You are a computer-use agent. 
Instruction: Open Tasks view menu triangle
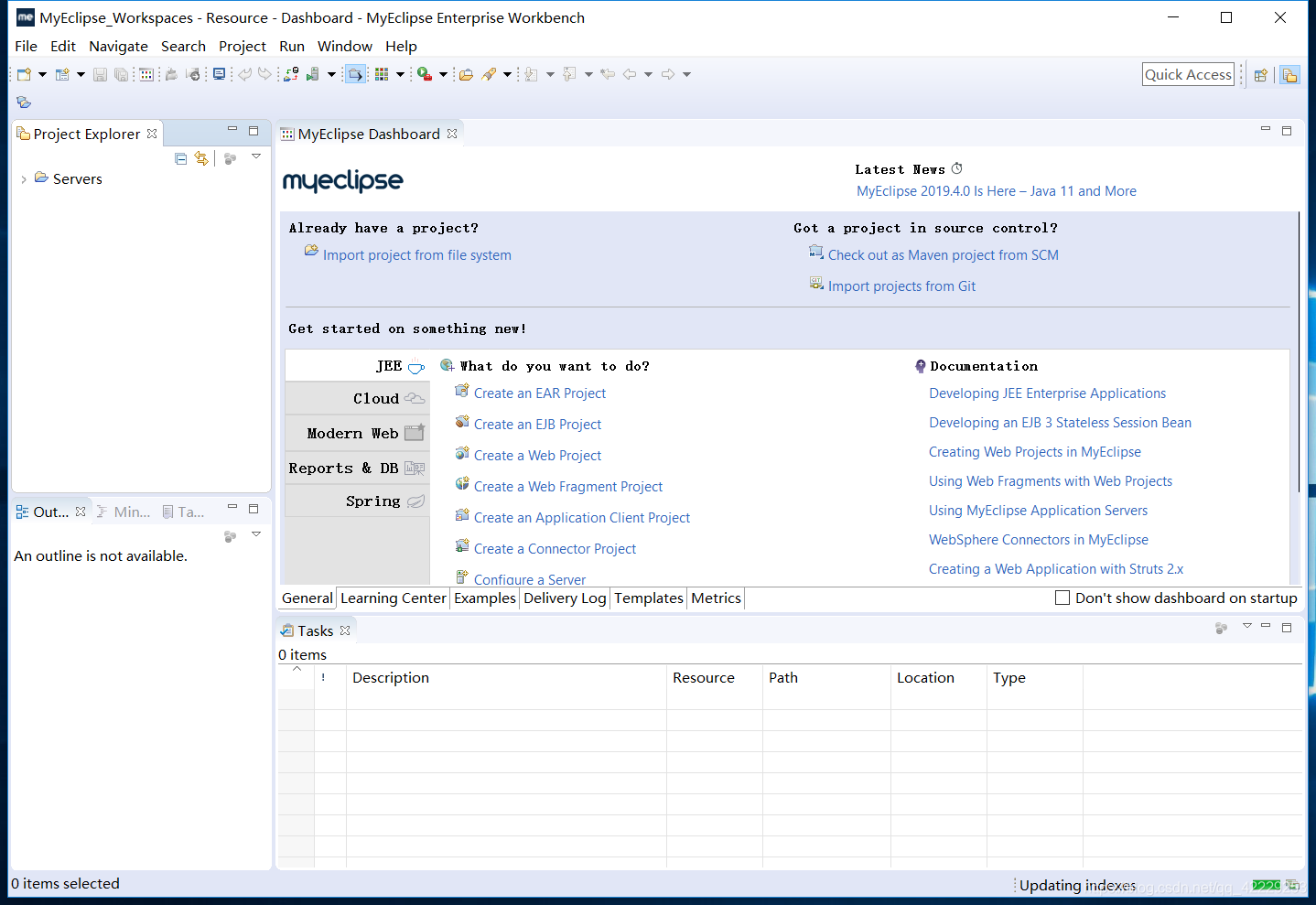click(1246, 626)
